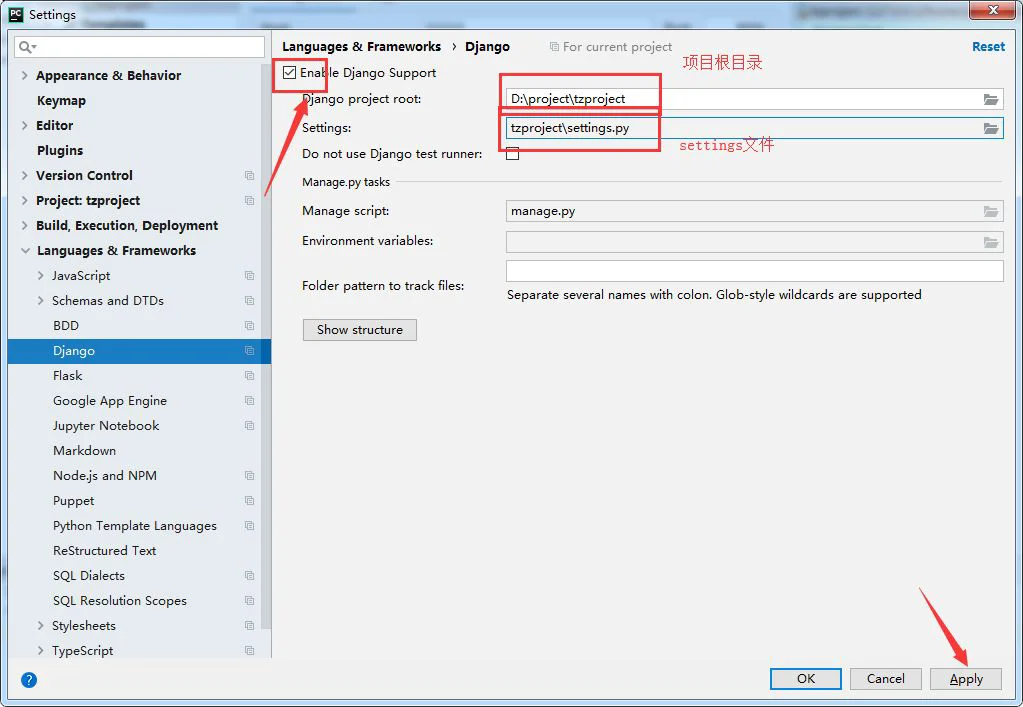Browse for the Settings file path
This screenshot has height=707, width=1023.
point(990,128)
